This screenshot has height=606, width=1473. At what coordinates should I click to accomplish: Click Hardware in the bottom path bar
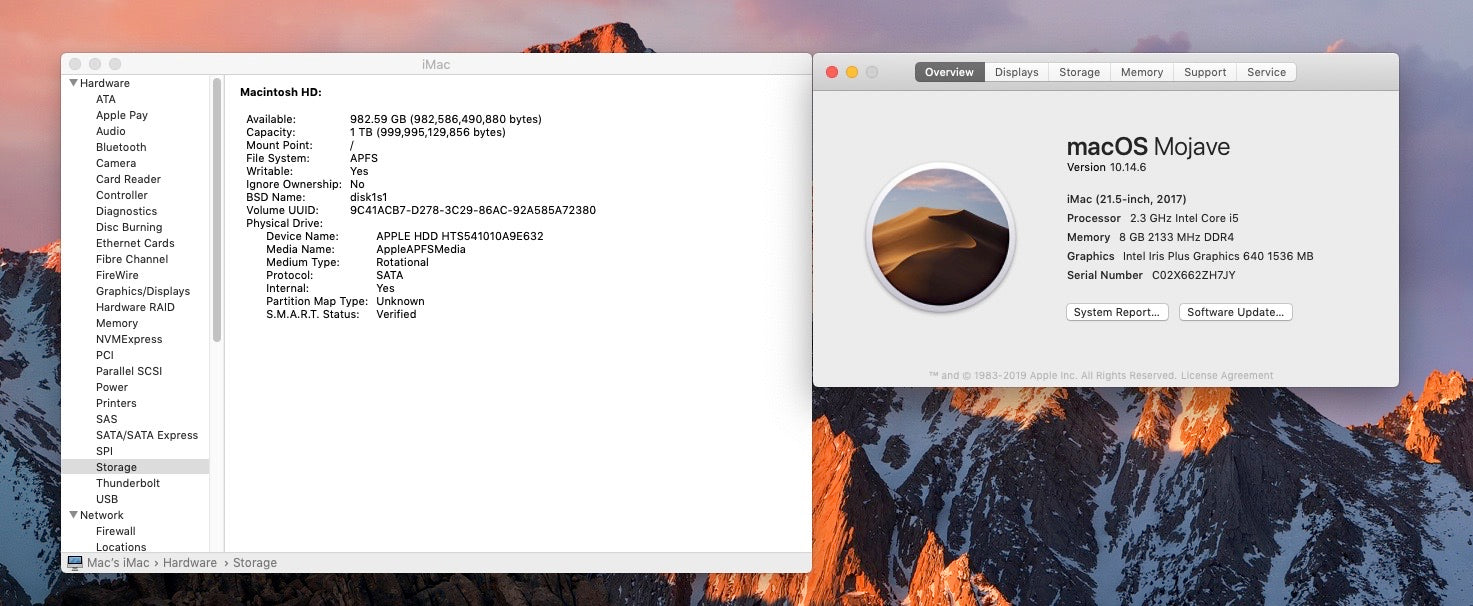coord(190,563)
